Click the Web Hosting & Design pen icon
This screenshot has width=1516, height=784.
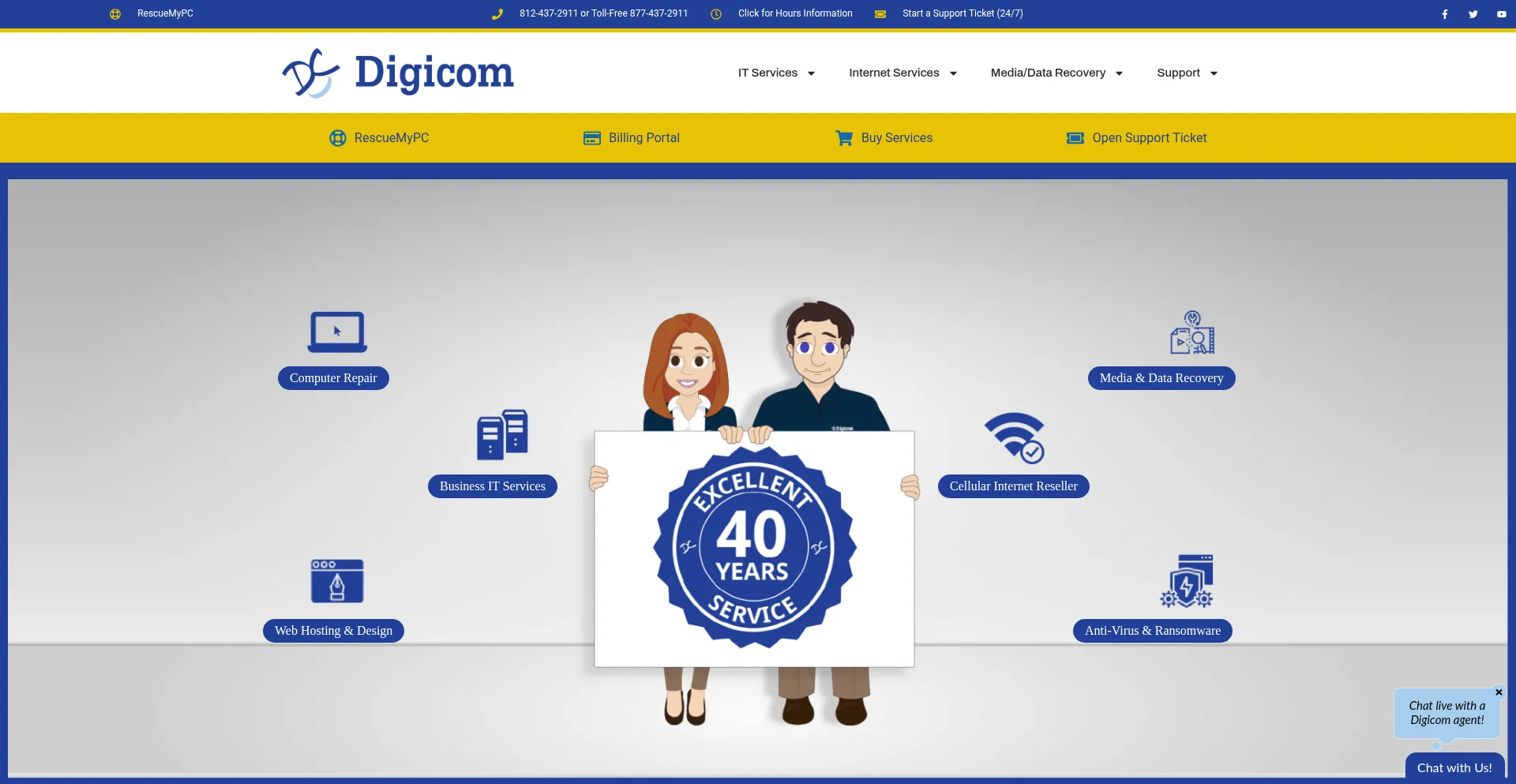pos(337,581)
